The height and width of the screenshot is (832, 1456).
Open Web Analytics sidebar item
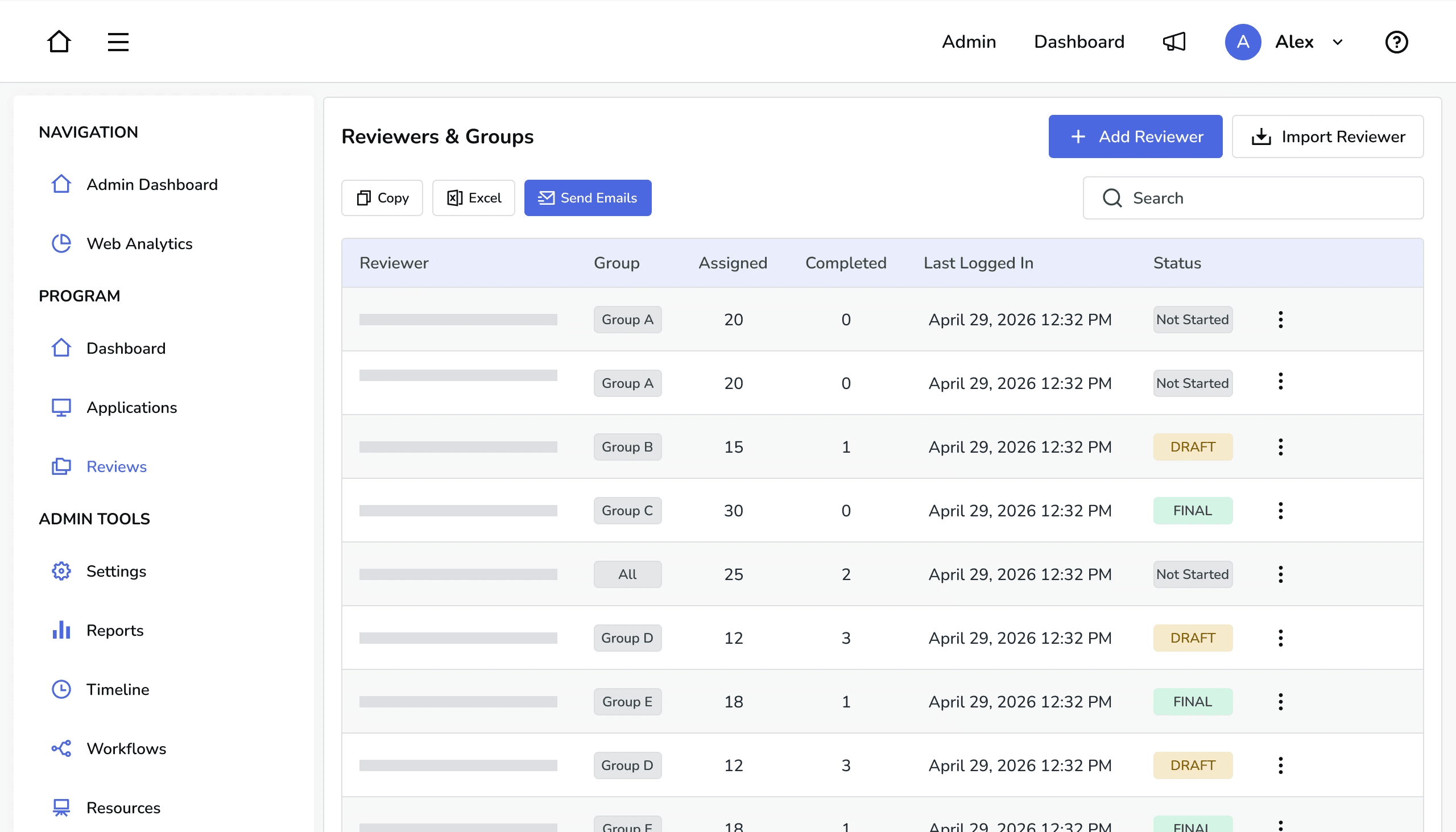point(139,243)
